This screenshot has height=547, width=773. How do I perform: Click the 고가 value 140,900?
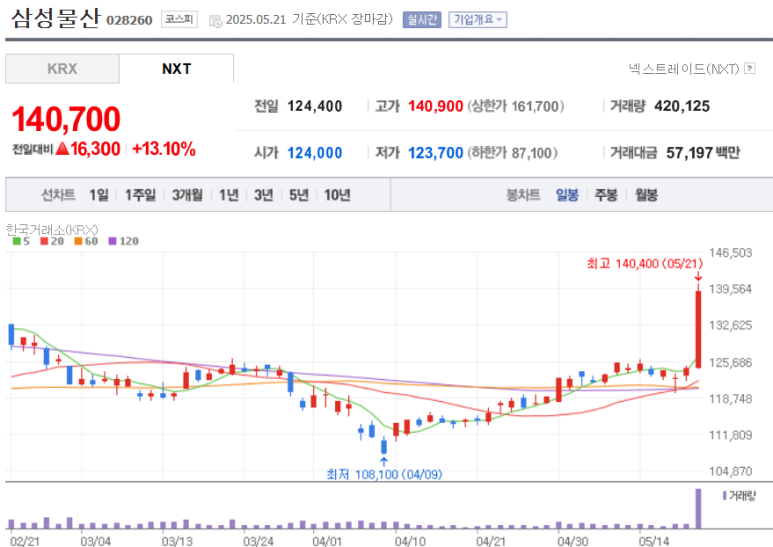point(435,106)
